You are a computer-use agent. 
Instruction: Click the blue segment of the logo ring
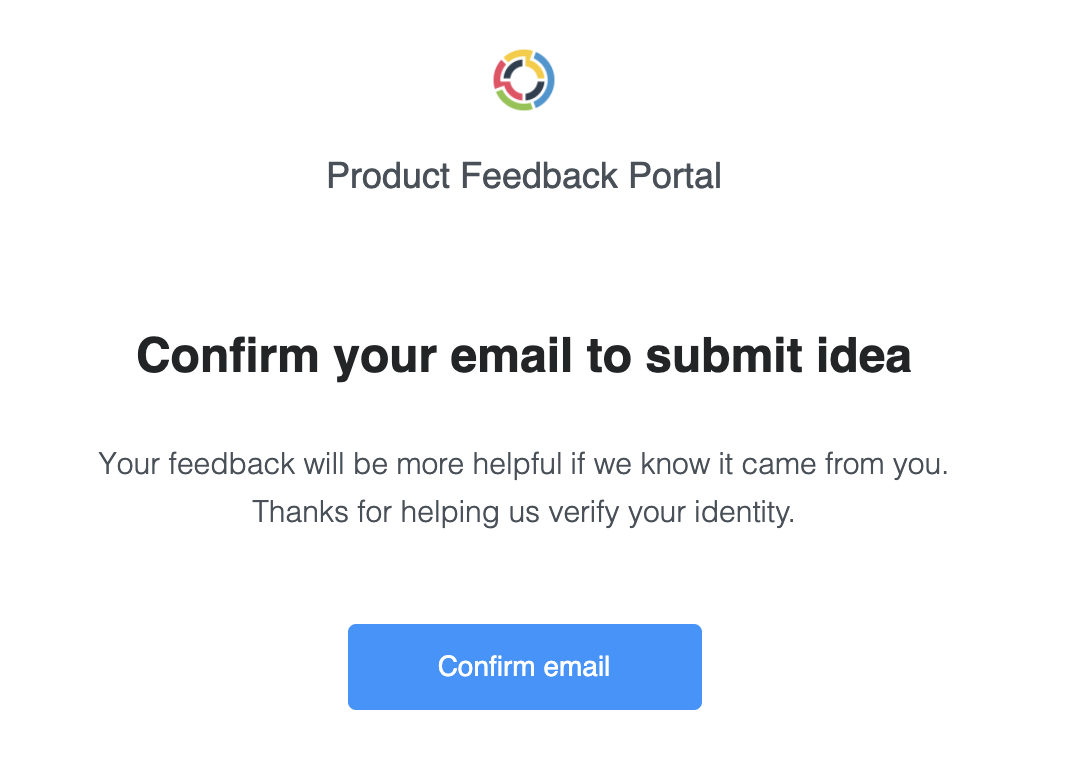[x=550, y=80]
